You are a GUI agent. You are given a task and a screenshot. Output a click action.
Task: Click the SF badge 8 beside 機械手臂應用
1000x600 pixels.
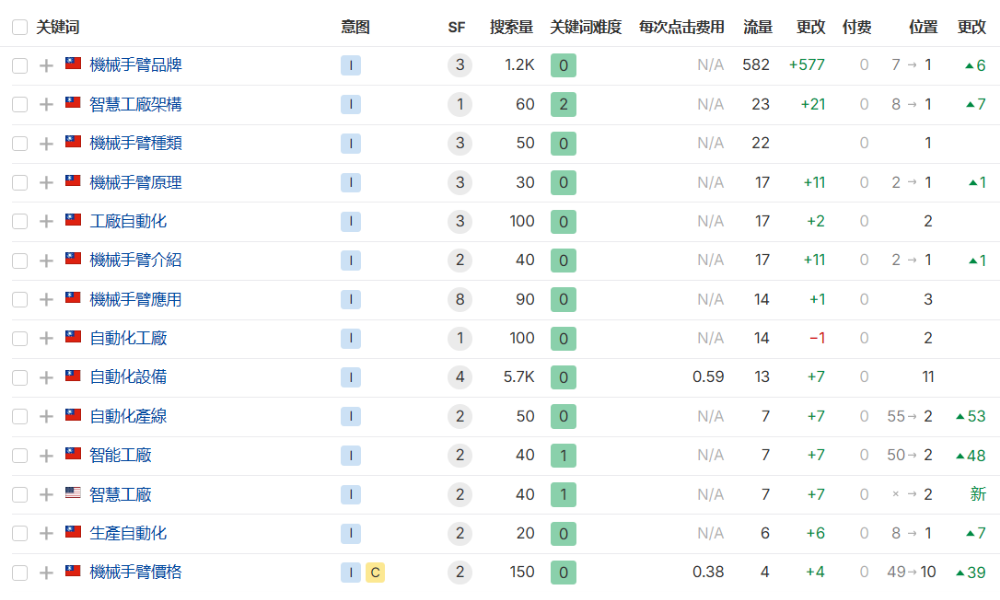click(x=458, y=299)
